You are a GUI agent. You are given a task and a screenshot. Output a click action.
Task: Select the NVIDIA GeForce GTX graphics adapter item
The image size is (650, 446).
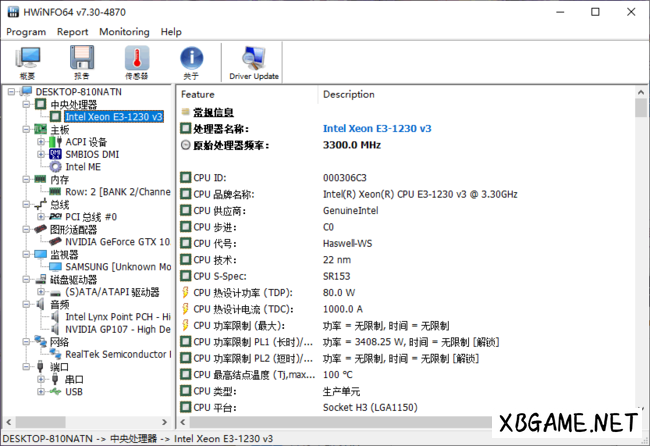[x=117, y=242]
